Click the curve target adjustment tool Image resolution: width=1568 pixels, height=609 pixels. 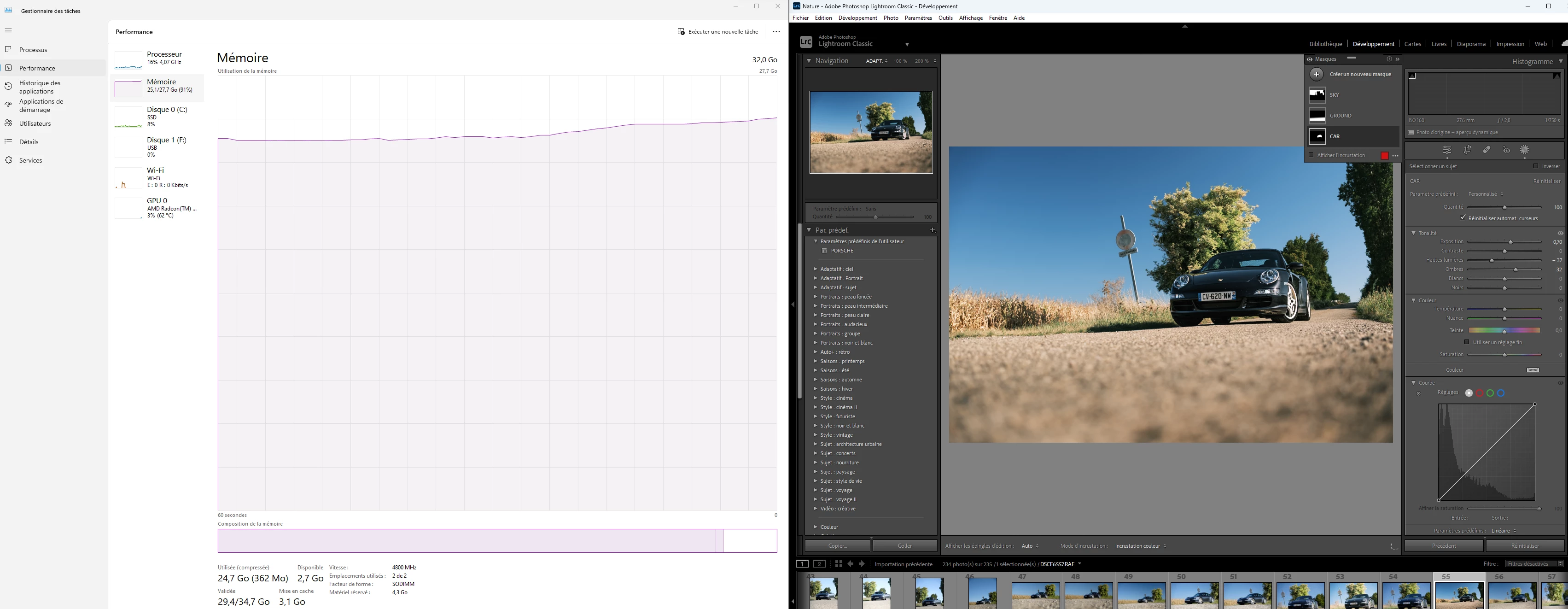click(x=1418, y=394)
